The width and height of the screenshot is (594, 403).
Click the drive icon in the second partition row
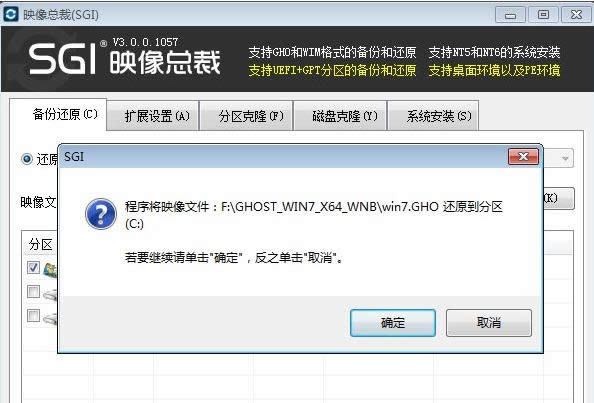(51, 294)
